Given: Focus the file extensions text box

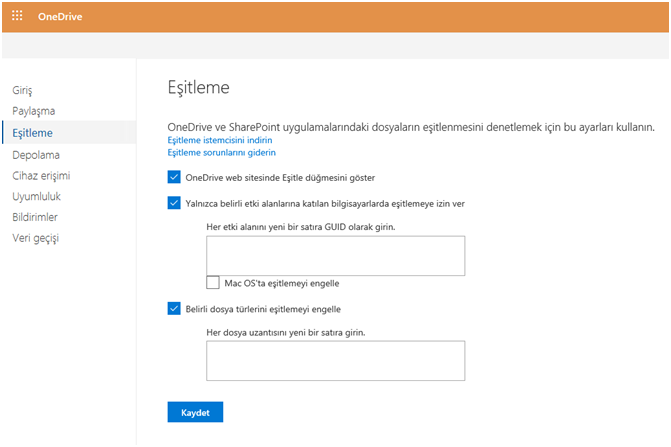Looking at the screenshot, I should pos(336,361).
